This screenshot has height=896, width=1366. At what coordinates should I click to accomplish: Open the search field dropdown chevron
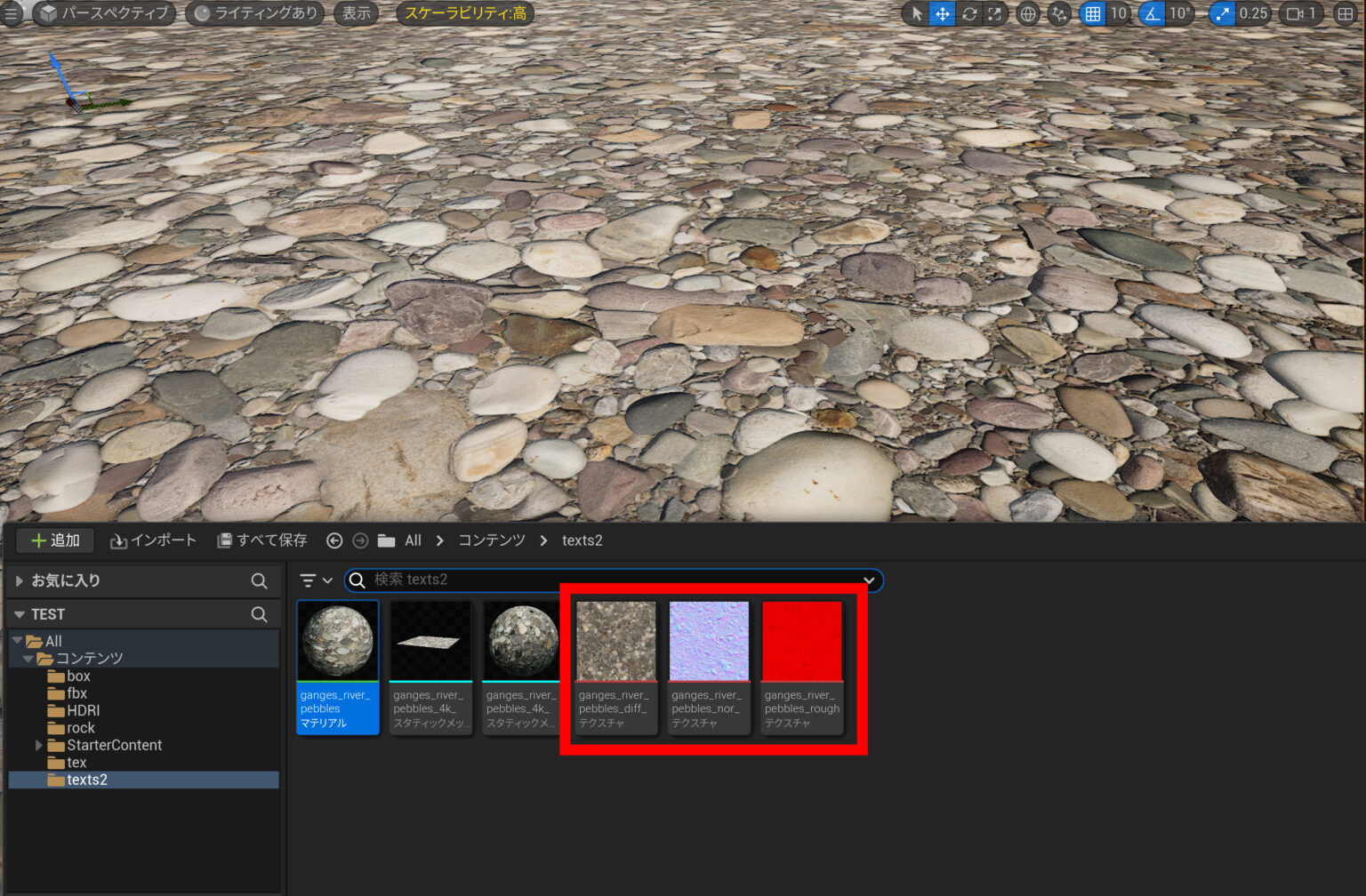coord(868,580)
